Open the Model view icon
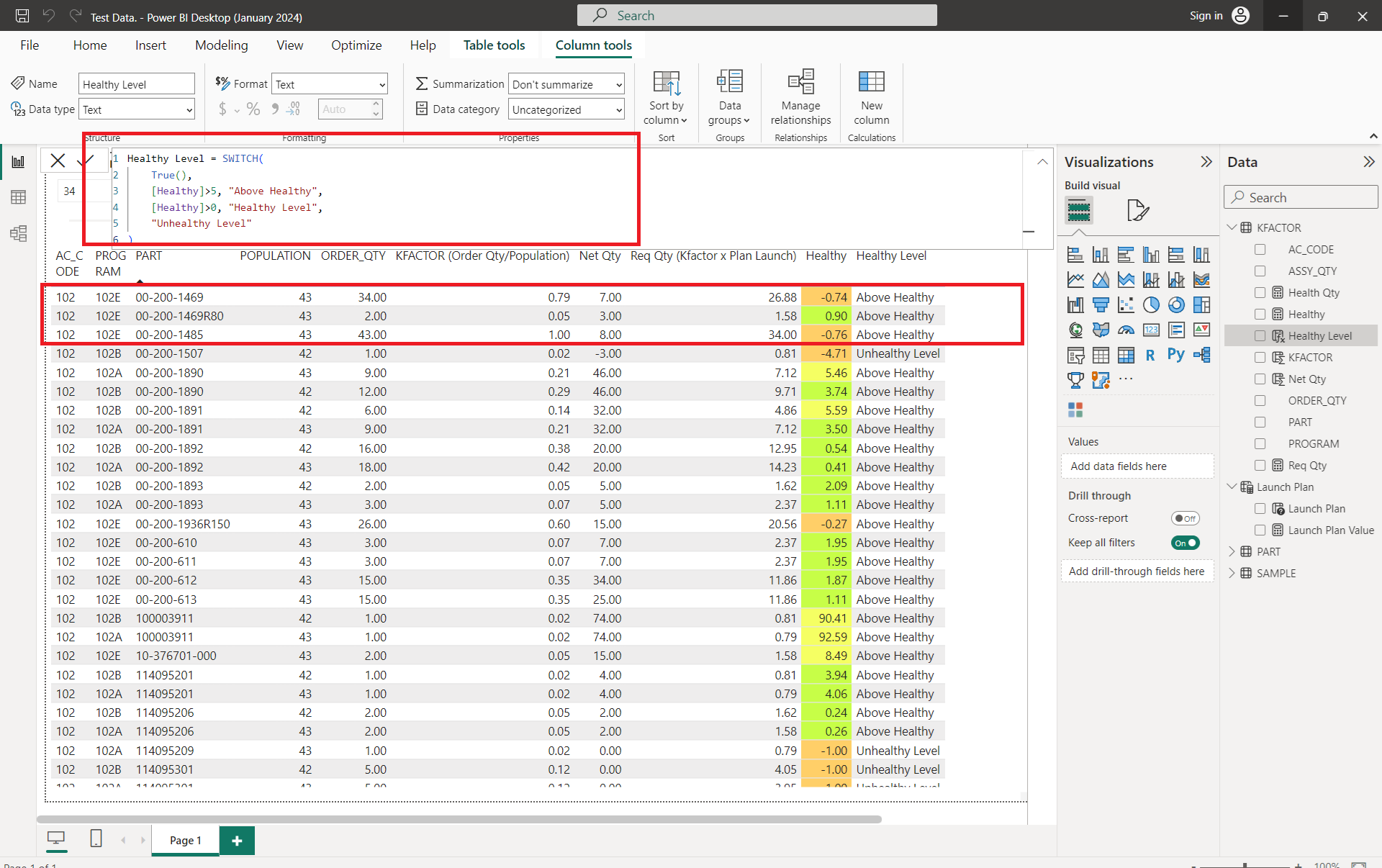 [x=18, y=233]
